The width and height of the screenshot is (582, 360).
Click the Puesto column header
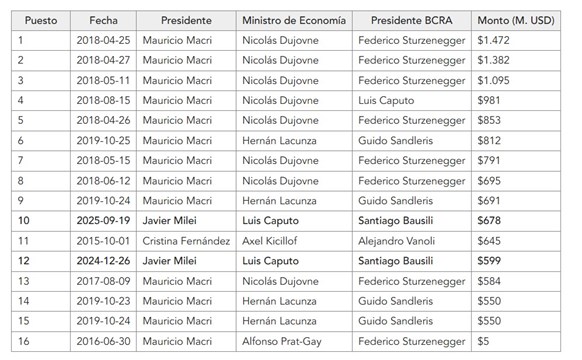41,20
